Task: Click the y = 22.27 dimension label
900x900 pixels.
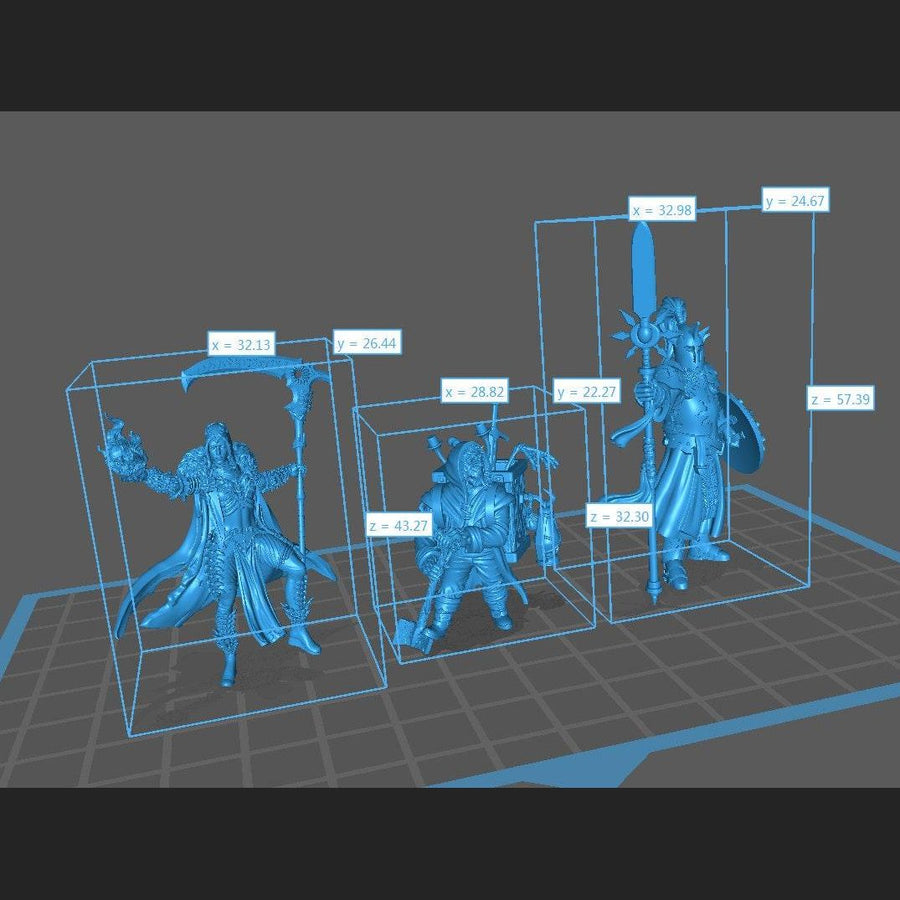Action: [x=586, y=392]
